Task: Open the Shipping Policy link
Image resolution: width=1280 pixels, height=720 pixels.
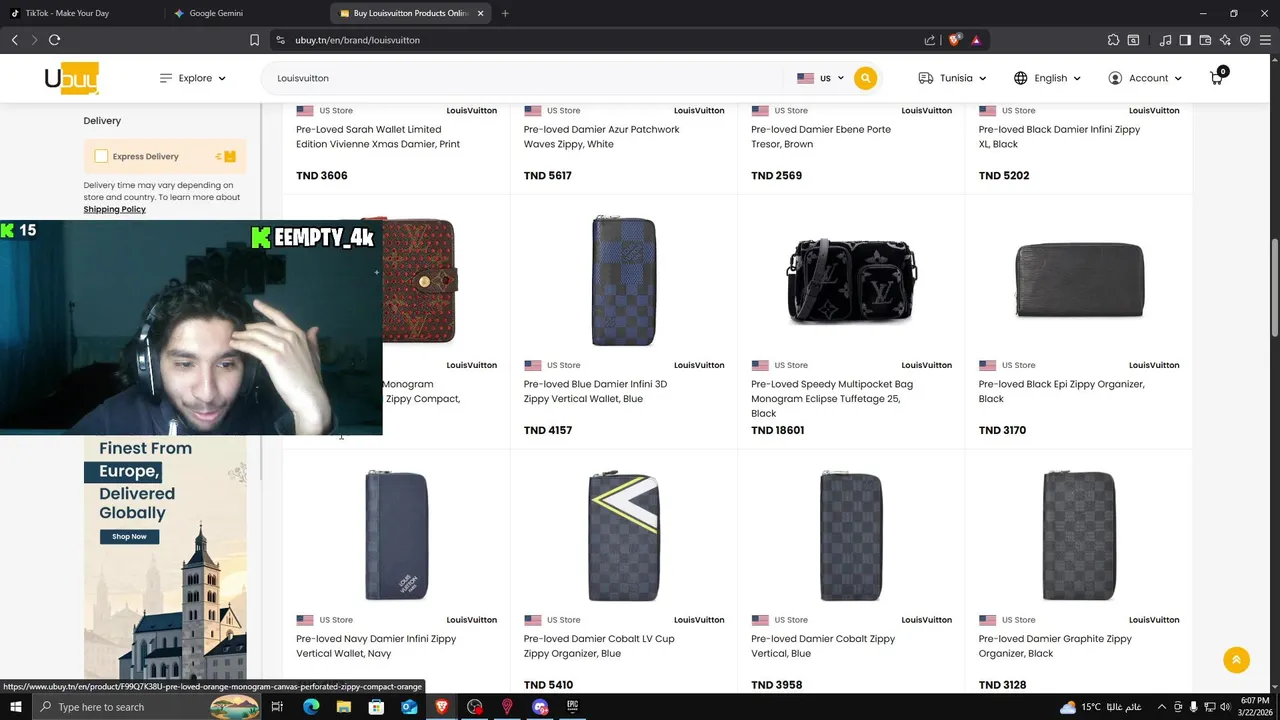Action: [115, 209]
